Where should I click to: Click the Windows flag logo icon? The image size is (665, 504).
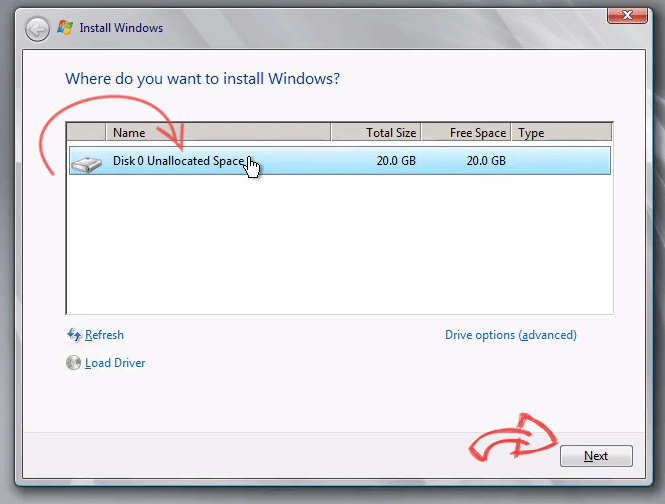[65, 28]
